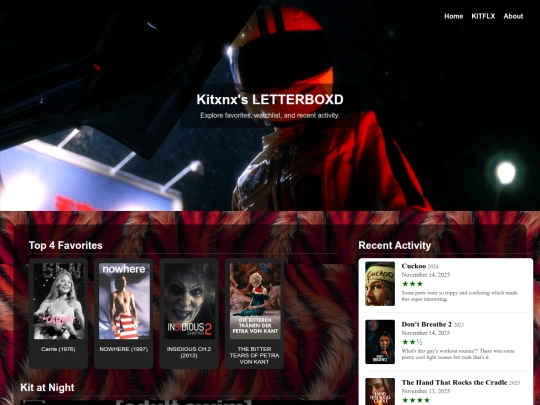This screenshot has width=540, height=405.
Task: Open the KITFLX nav link
Action: (x=483, y=16)
